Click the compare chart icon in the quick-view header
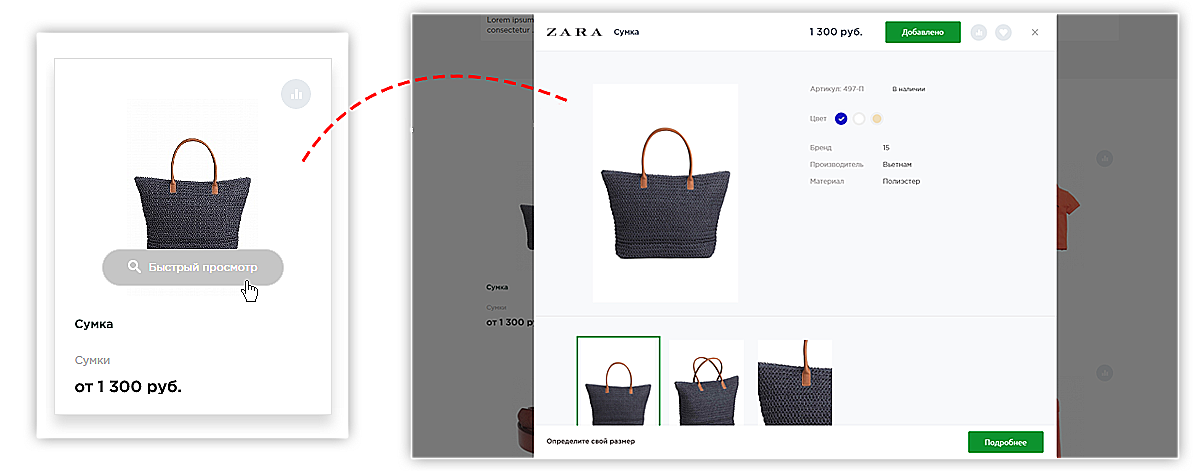 980,32
